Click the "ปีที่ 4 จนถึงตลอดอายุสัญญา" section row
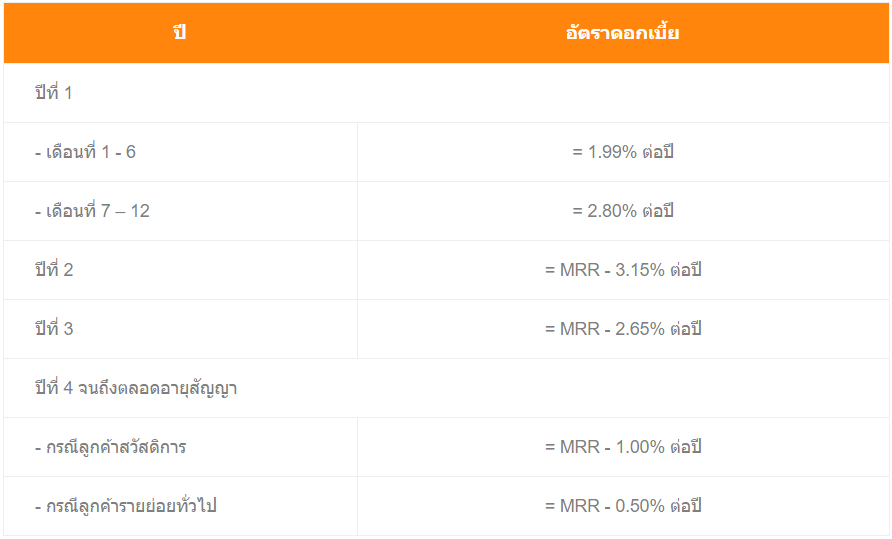 (136, 388)
